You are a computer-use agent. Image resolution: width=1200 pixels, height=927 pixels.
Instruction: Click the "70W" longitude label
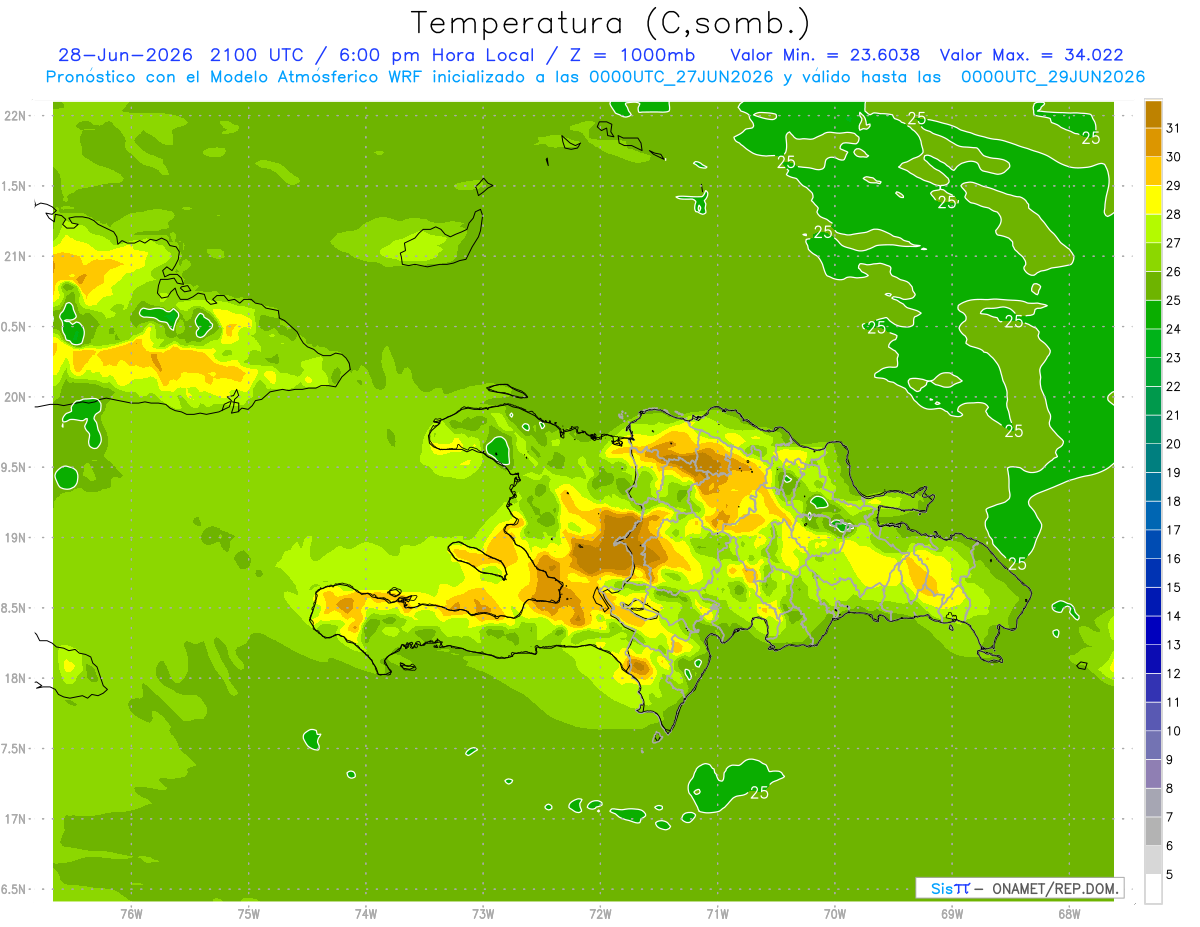(835, 913)
